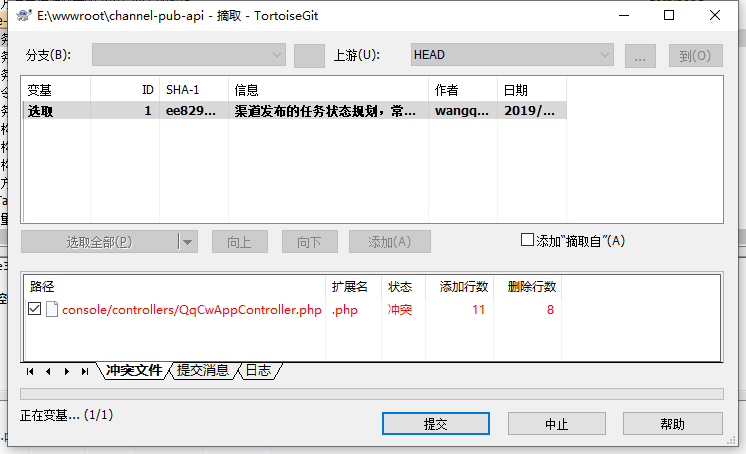Switch to the 日志 tab

(258, 370)
